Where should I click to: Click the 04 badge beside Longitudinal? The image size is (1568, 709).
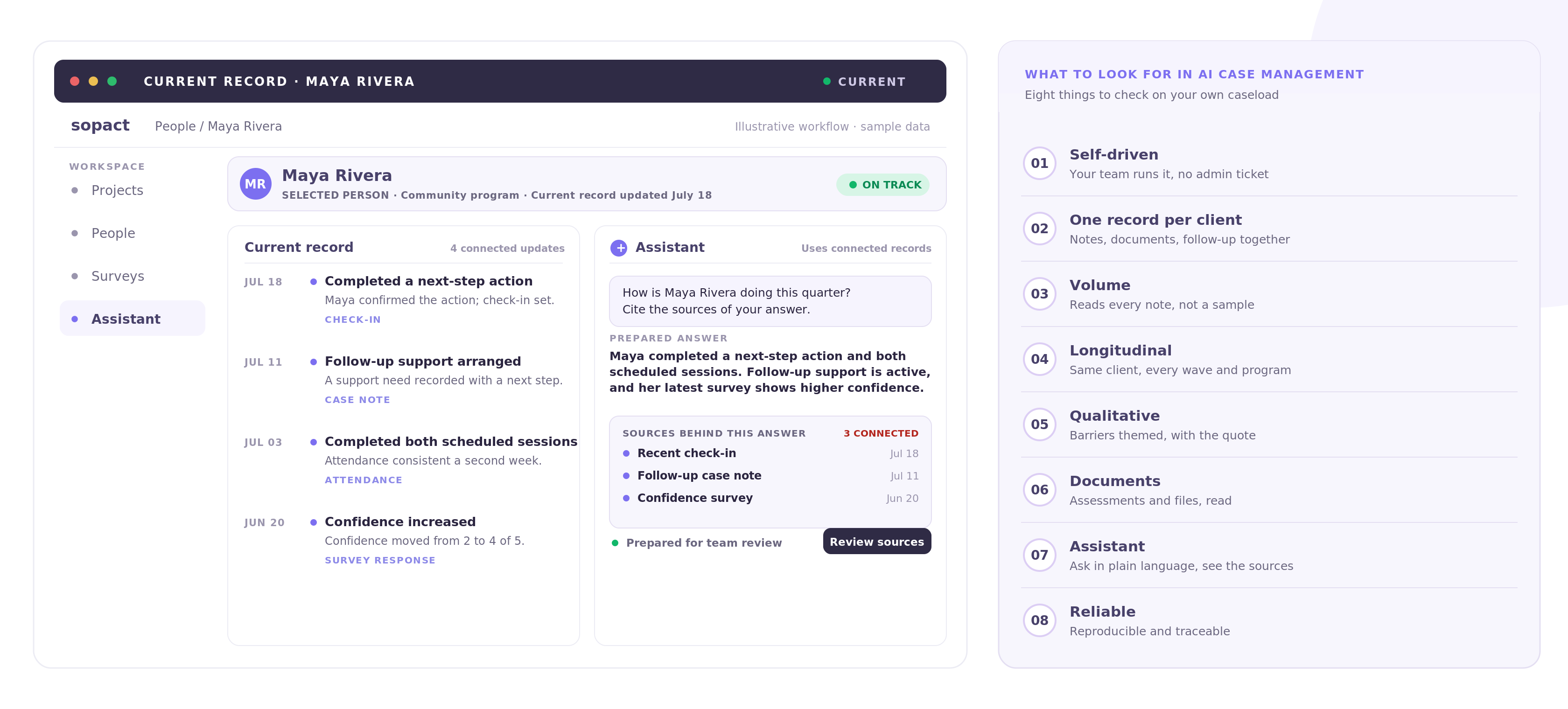click(1039, 359)
